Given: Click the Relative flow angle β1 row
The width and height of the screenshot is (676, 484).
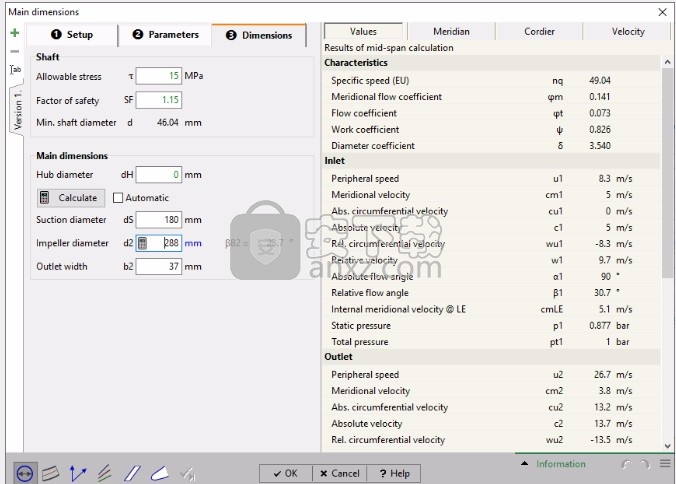Looking at the screenshot, I should tap(491, 293).
